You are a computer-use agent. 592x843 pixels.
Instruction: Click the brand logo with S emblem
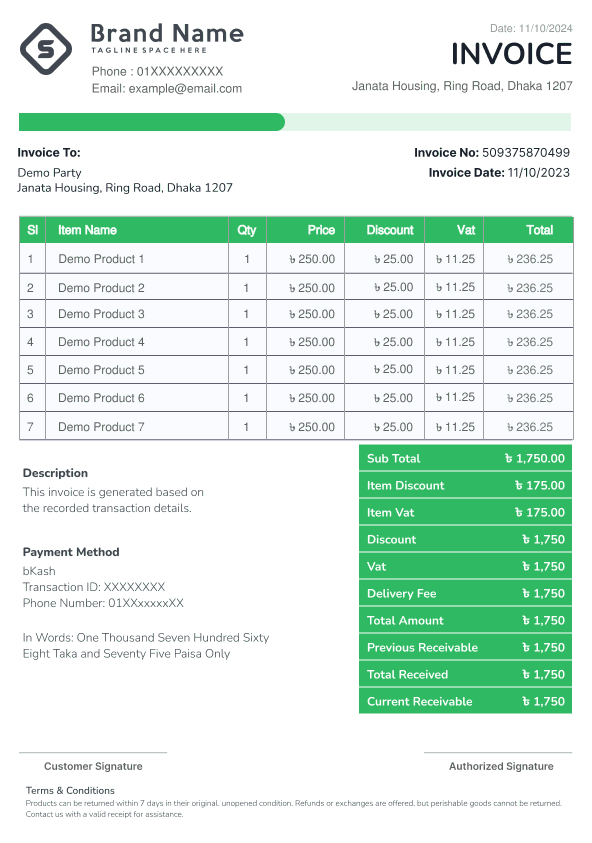pos(46,49)
